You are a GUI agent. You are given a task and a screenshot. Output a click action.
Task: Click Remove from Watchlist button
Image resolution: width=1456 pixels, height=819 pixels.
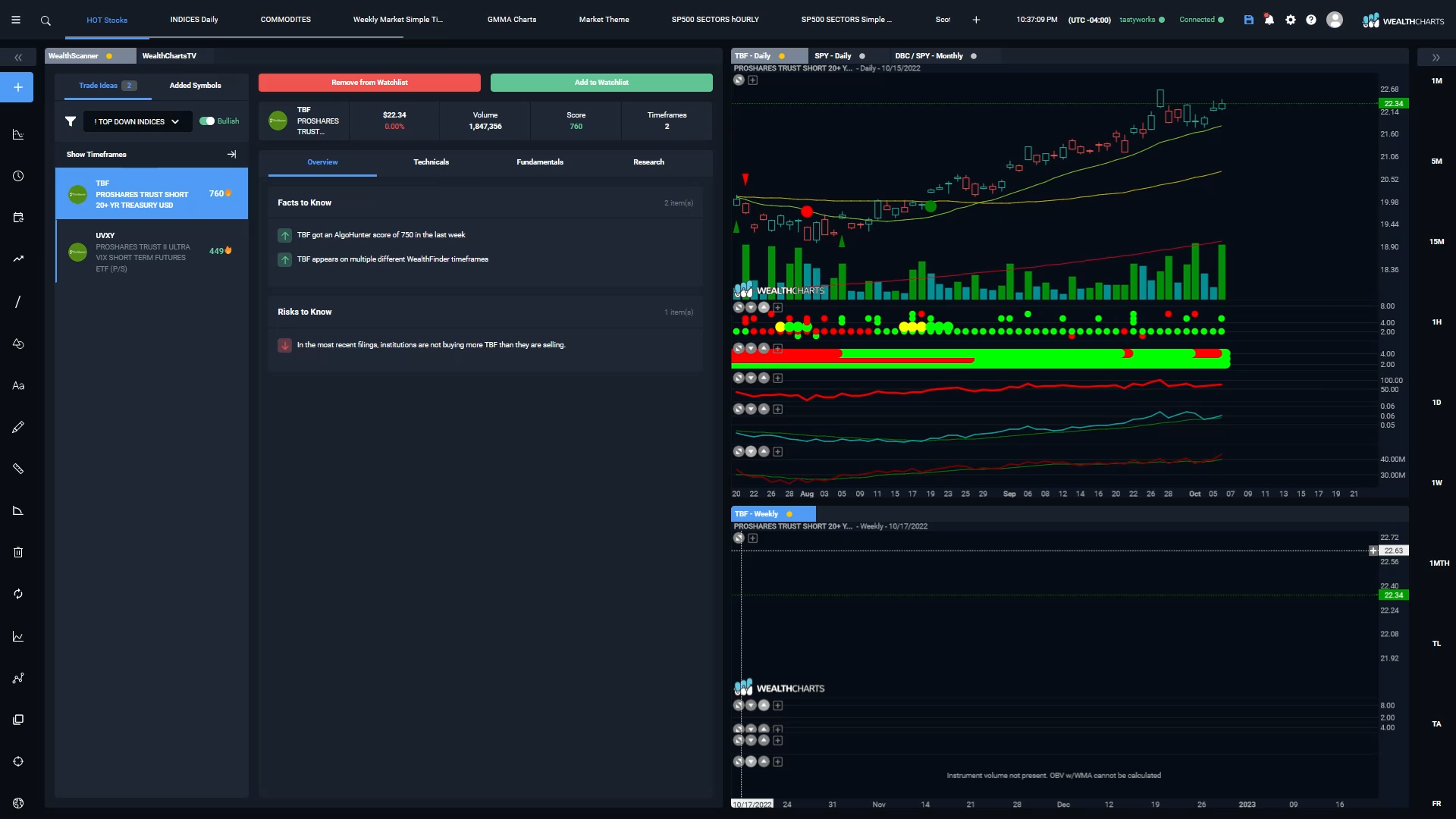click(369, 83)
